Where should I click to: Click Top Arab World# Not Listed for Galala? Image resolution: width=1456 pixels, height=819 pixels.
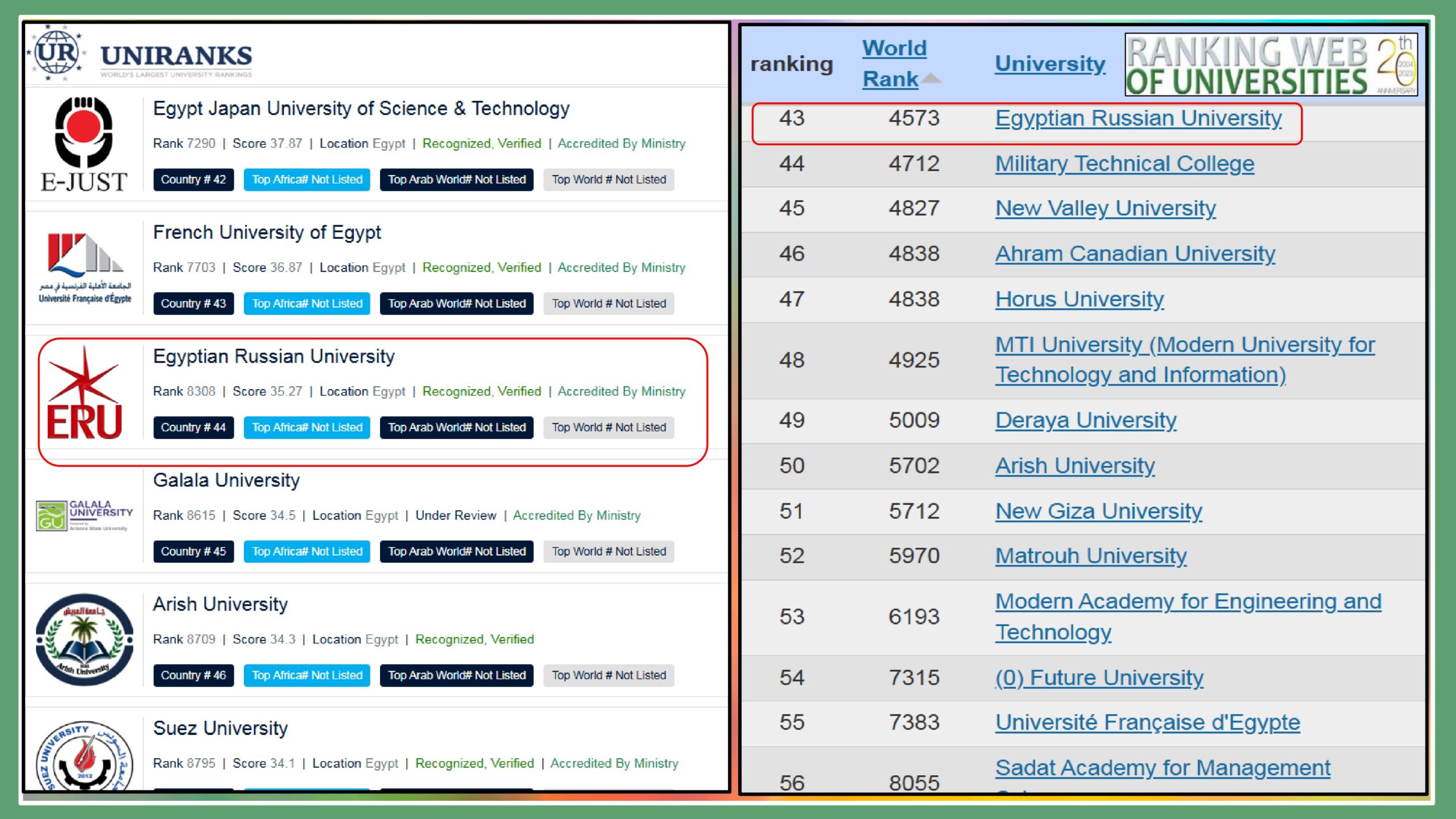pos(457,552)
